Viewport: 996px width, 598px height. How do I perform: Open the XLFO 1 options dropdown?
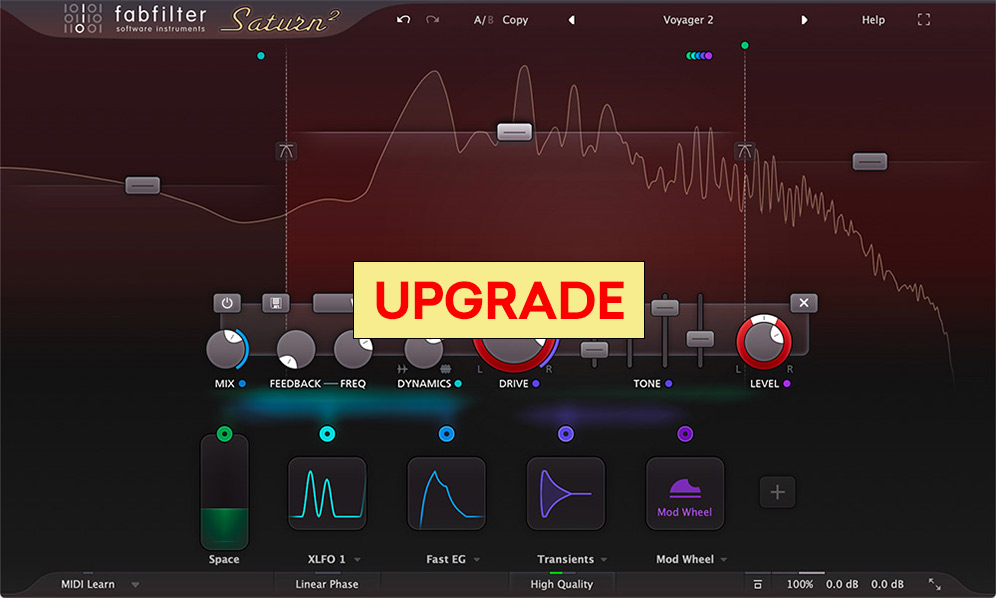pyautogui.click(x=358, y=559)
